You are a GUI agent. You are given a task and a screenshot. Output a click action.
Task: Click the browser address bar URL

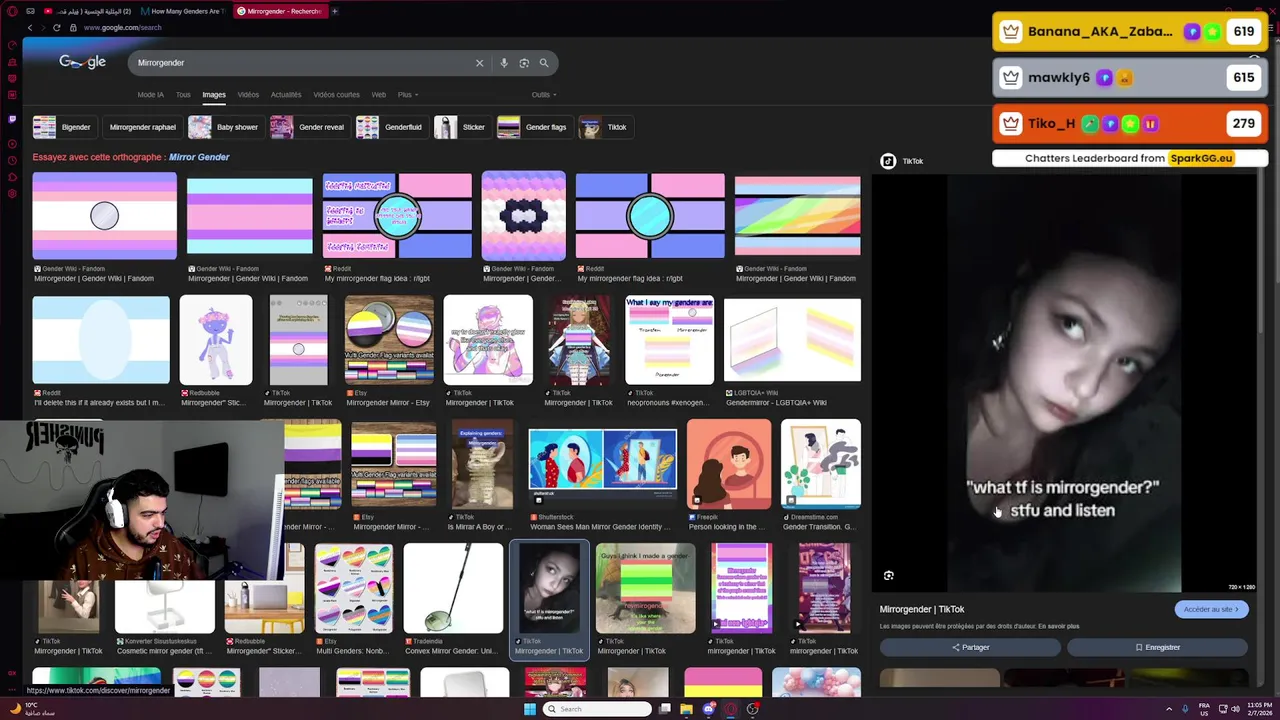(x=123, y=28)
